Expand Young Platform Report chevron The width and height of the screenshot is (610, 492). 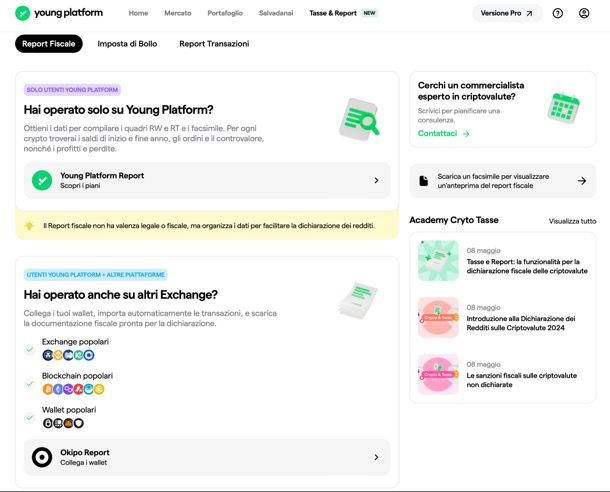pos(376,180)
